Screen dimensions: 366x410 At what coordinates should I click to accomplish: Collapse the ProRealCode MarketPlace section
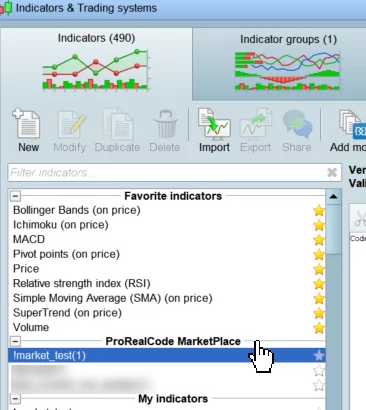[15, 341]
